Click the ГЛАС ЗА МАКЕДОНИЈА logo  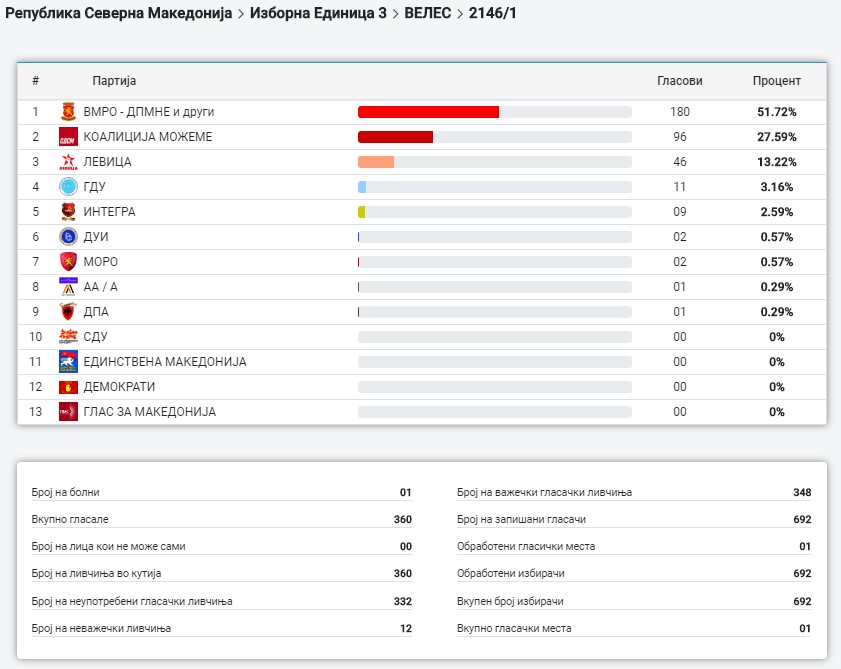coord(68,412)
